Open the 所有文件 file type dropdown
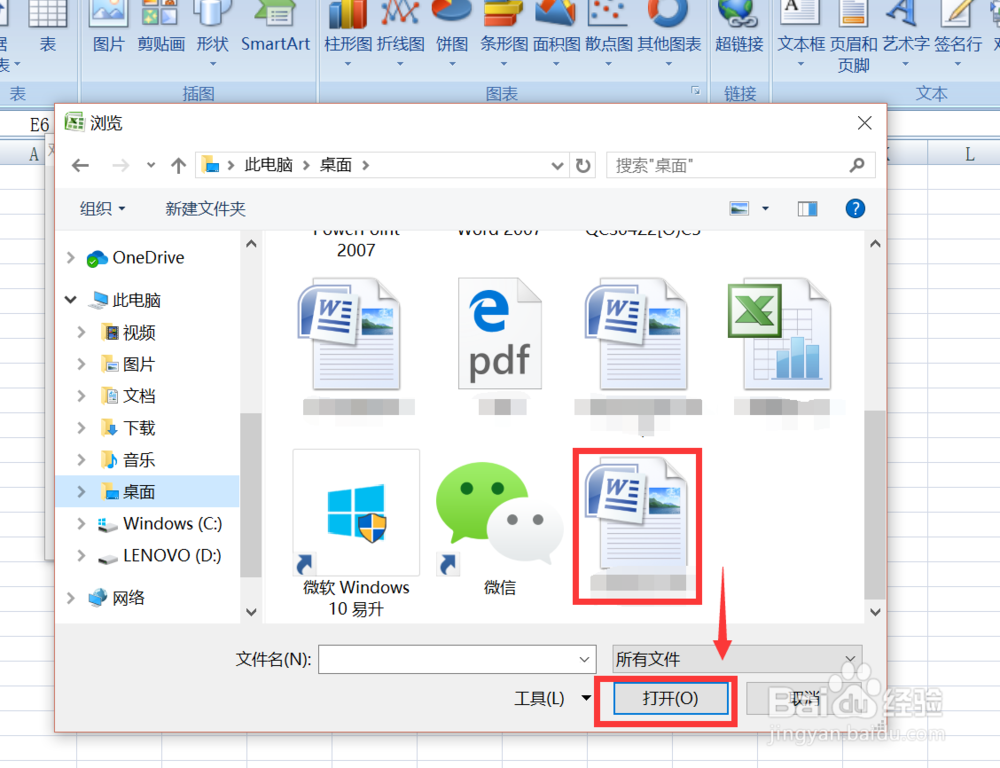This screenshot has width=1000, height=768. [737, 659]
